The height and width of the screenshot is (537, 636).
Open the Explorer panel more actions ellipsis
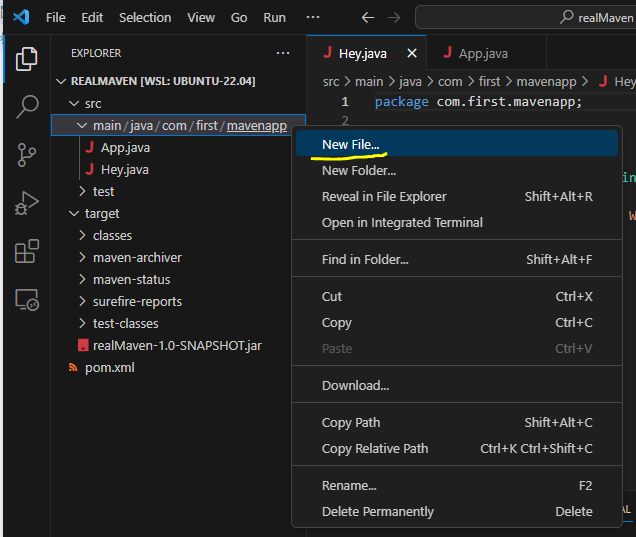pos(283,53)
